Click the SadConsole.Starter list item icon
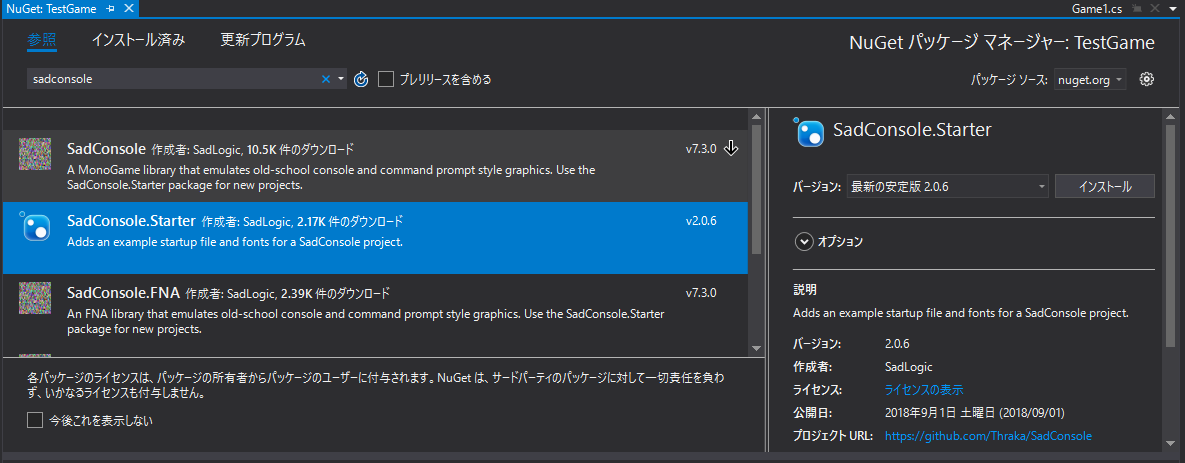This screenshot has width=1185, height=463. tap(35, 227)
